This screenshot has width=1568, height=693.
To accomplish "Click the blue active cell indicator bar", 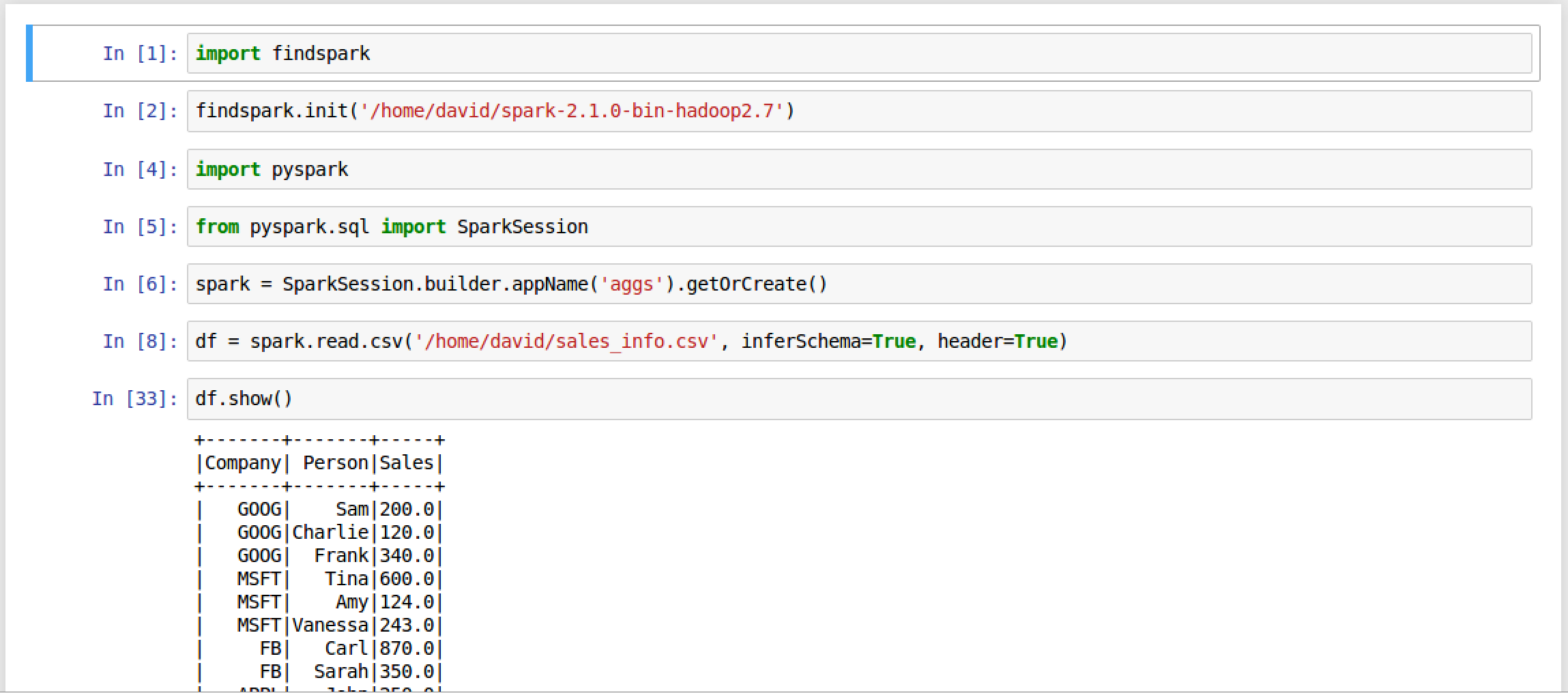I will click(x=29, y=53).
